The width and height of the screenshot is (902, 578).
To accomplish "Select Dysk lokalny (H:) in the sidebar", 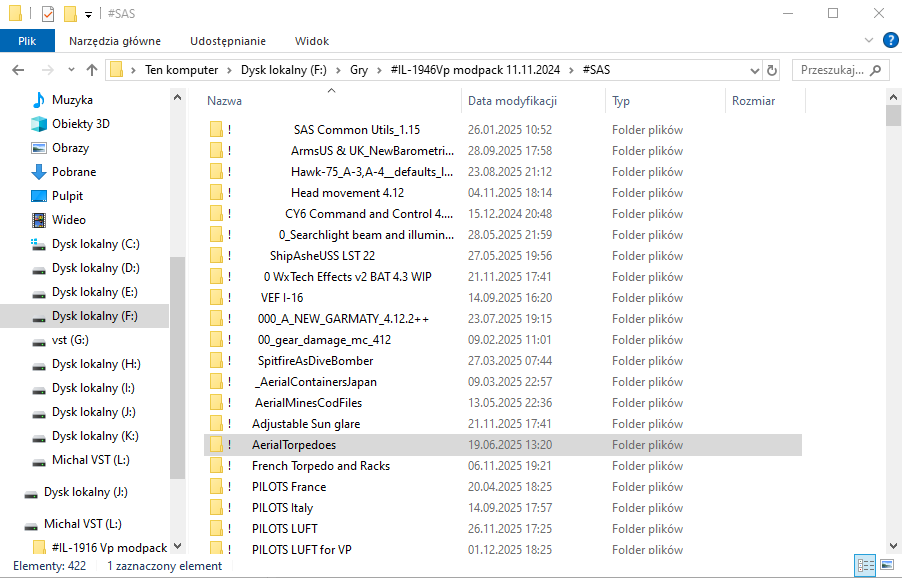I will click(x=96, y=364).
